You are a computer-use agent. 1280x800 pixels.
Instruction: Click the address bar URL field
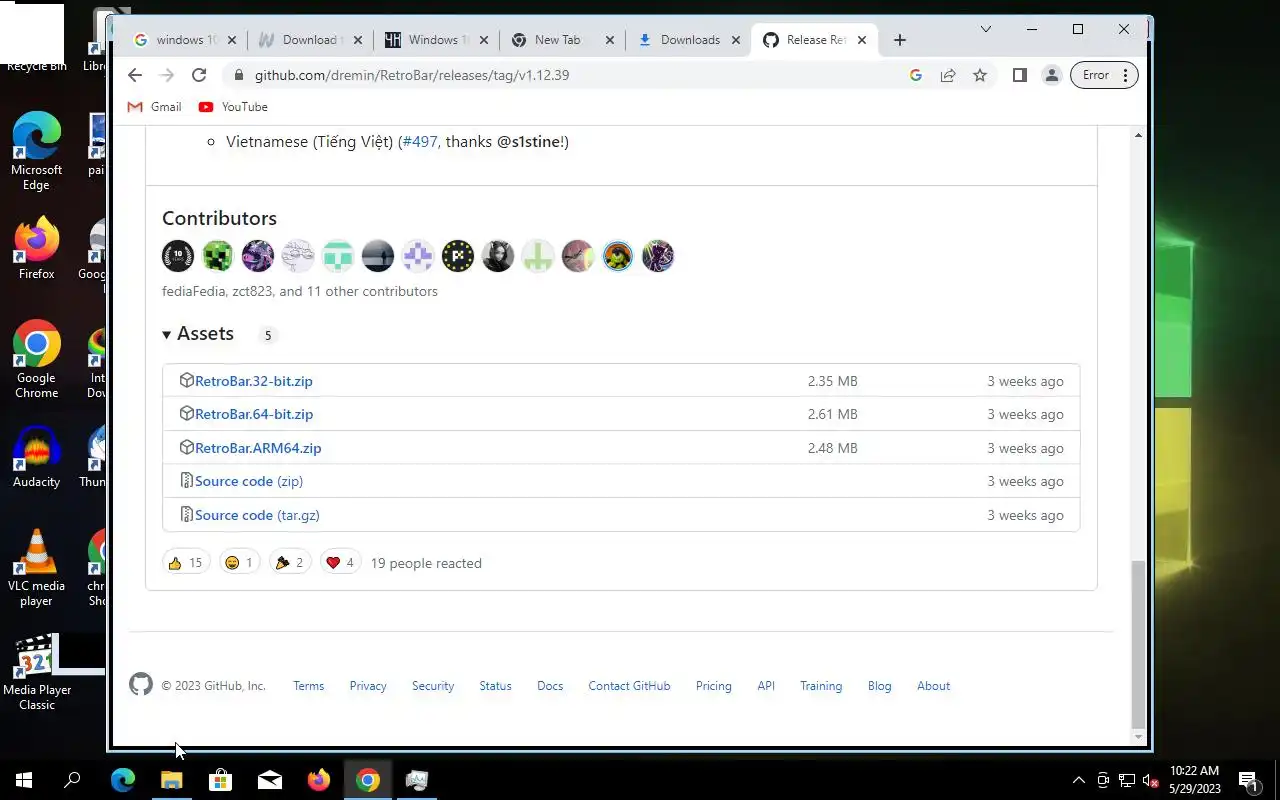[565, 75]
